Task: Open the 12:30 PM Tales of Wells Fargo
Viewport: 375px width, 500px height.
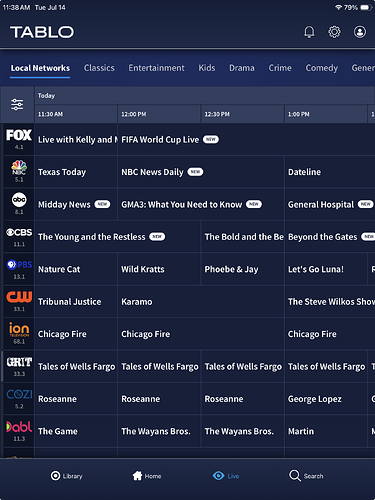Action: (x=243, y=366)
